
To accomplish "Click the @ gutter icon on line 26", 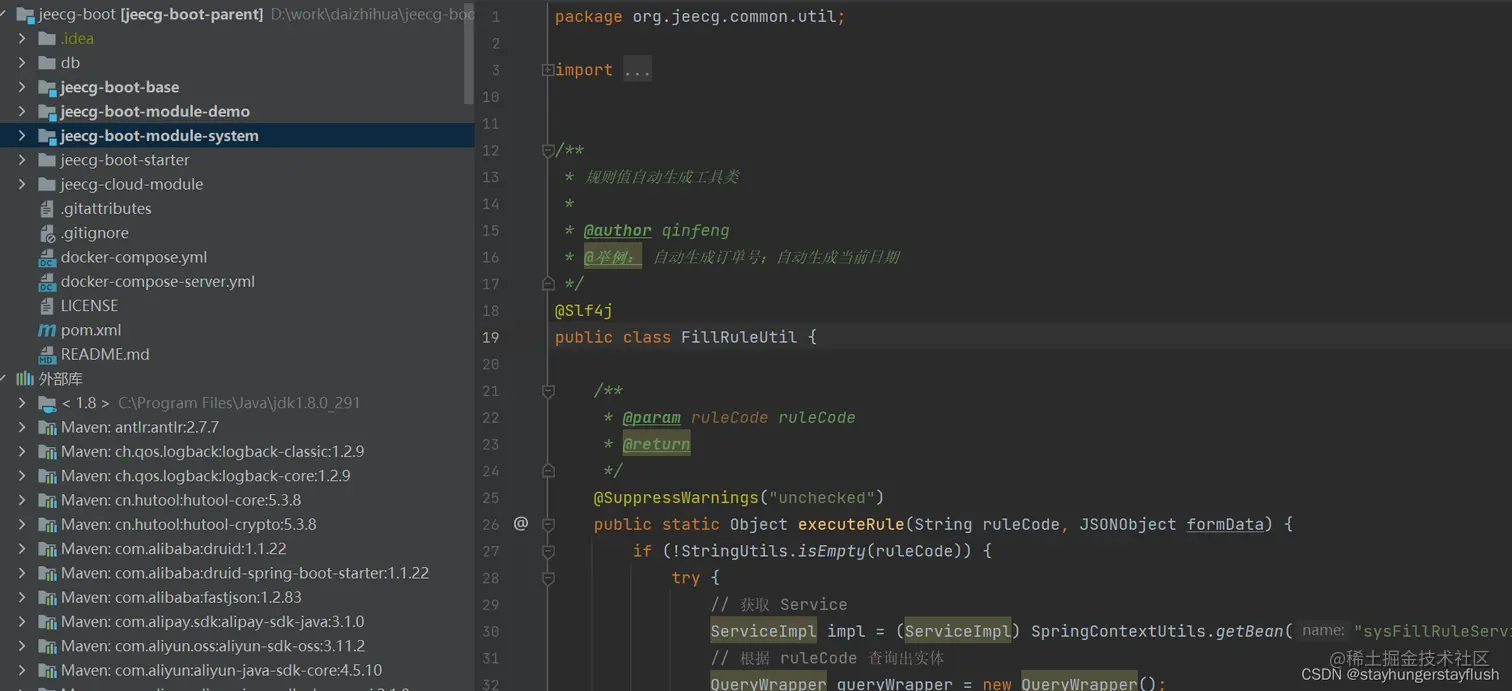I will click(x=521, y=523).
